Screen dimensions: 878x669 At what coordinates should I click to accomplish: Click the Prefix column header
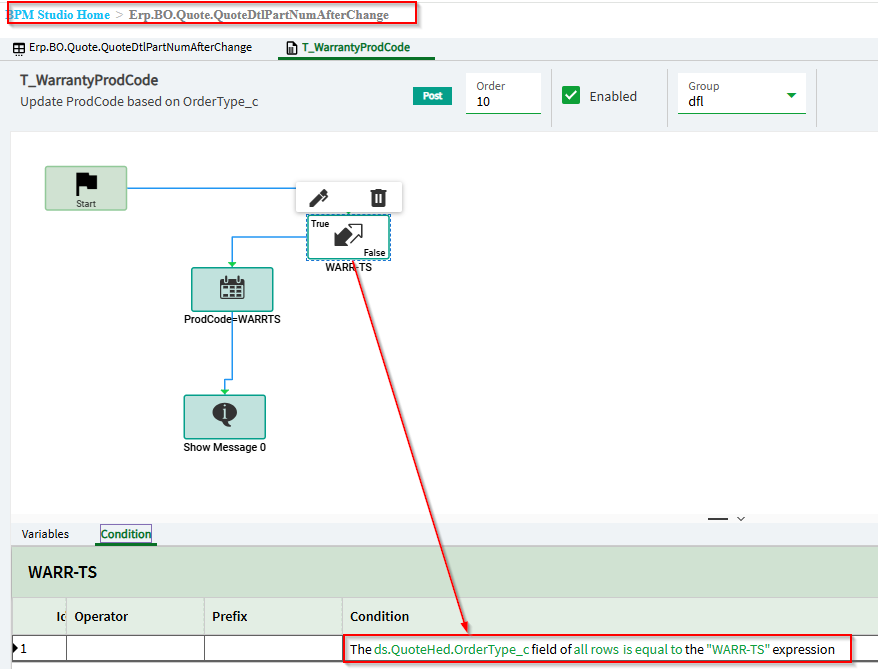coord(273,616)
